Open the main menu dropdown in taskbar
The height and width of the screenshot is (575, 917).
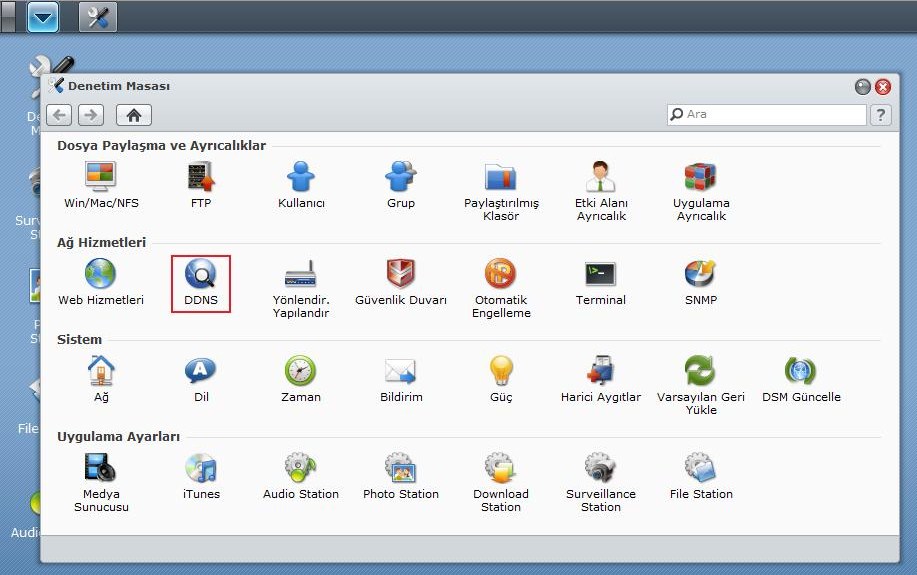coord(43,17)
